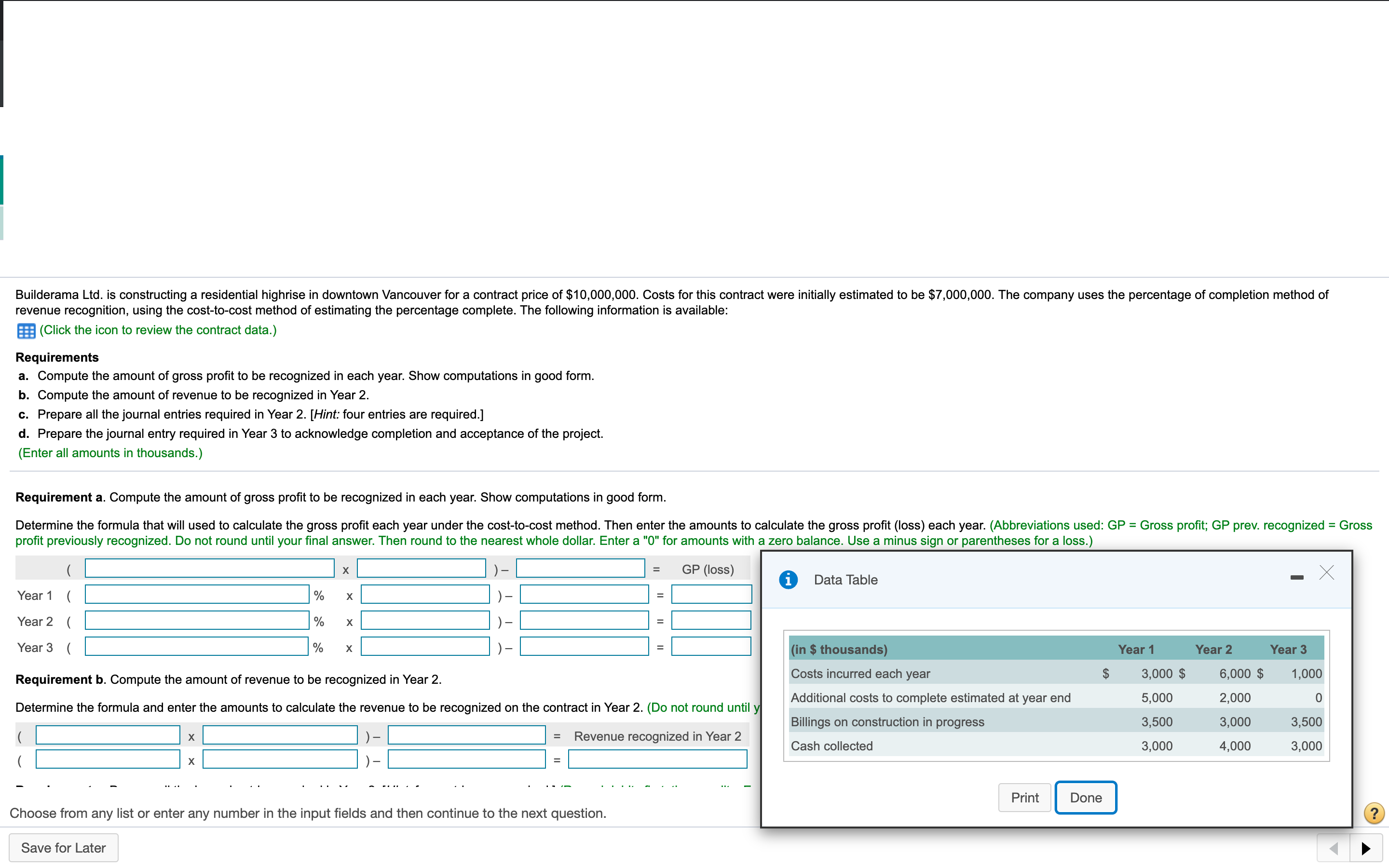Close the Data Table popup
Viewport: 1389px width, 868px height.
[x=1326, y=572]
